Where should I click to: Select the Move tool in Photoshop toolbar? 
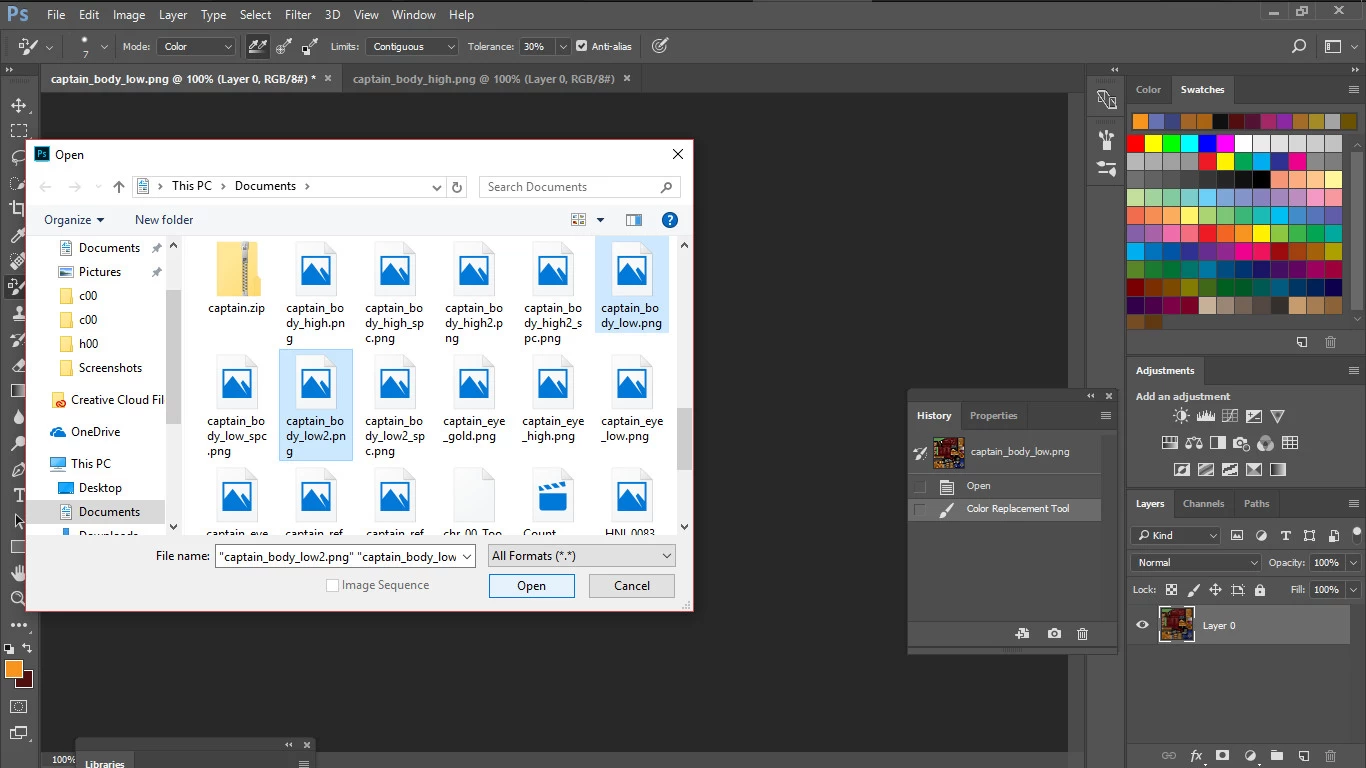pyautogui.click(x=18, y=105)
